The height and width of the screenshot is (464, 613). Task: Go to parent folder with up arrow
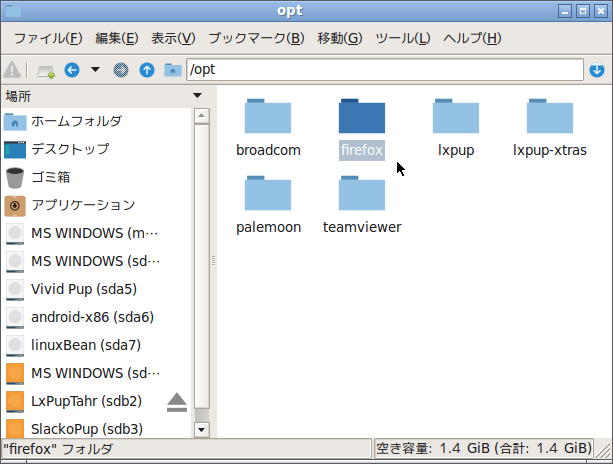pos(147,70)
